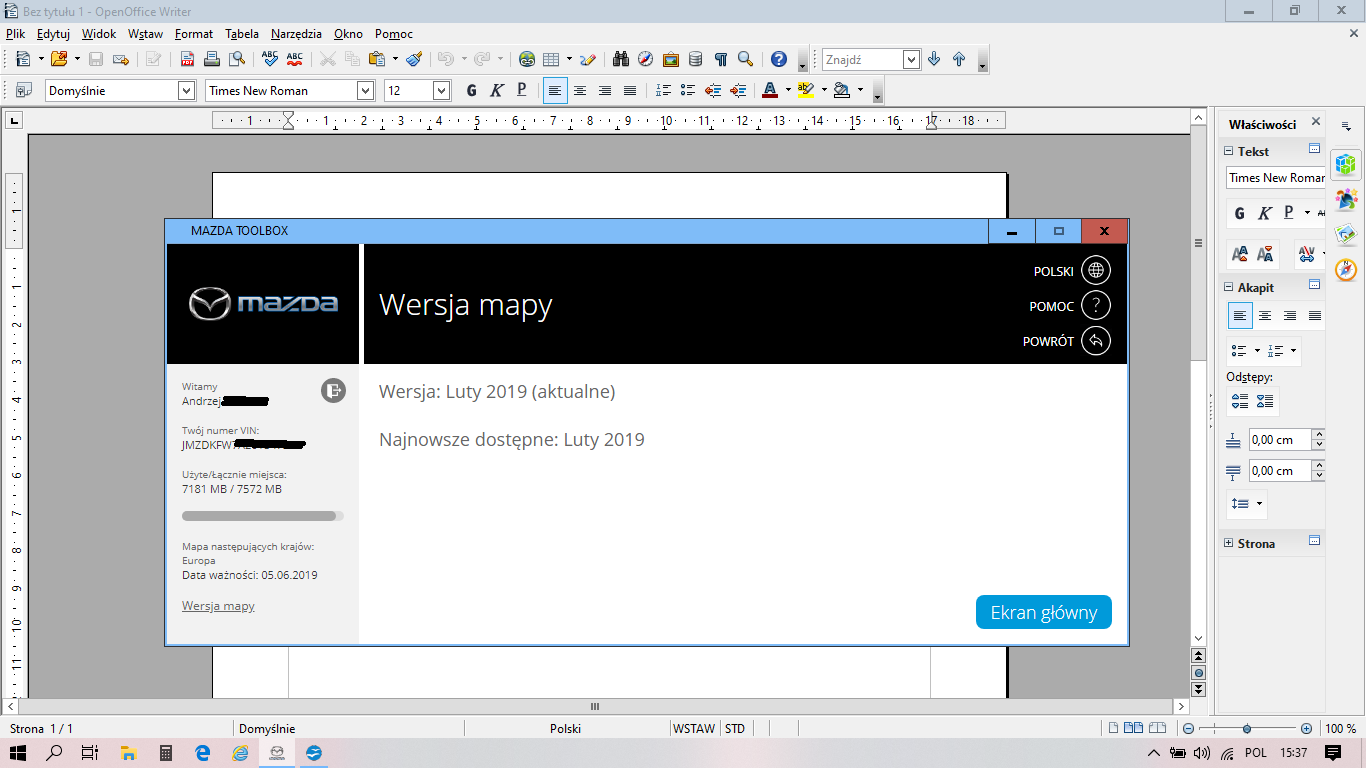Open the Narzędzia menu
Image resolution: width=1366 pixels, height=768 pixels.
tap(296, 33)
